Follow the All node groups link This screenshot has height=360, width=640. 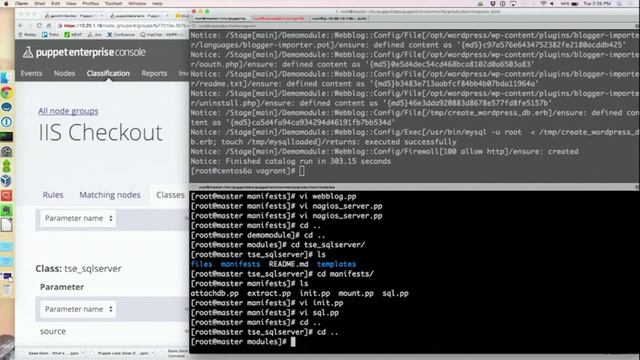(68, 111)
